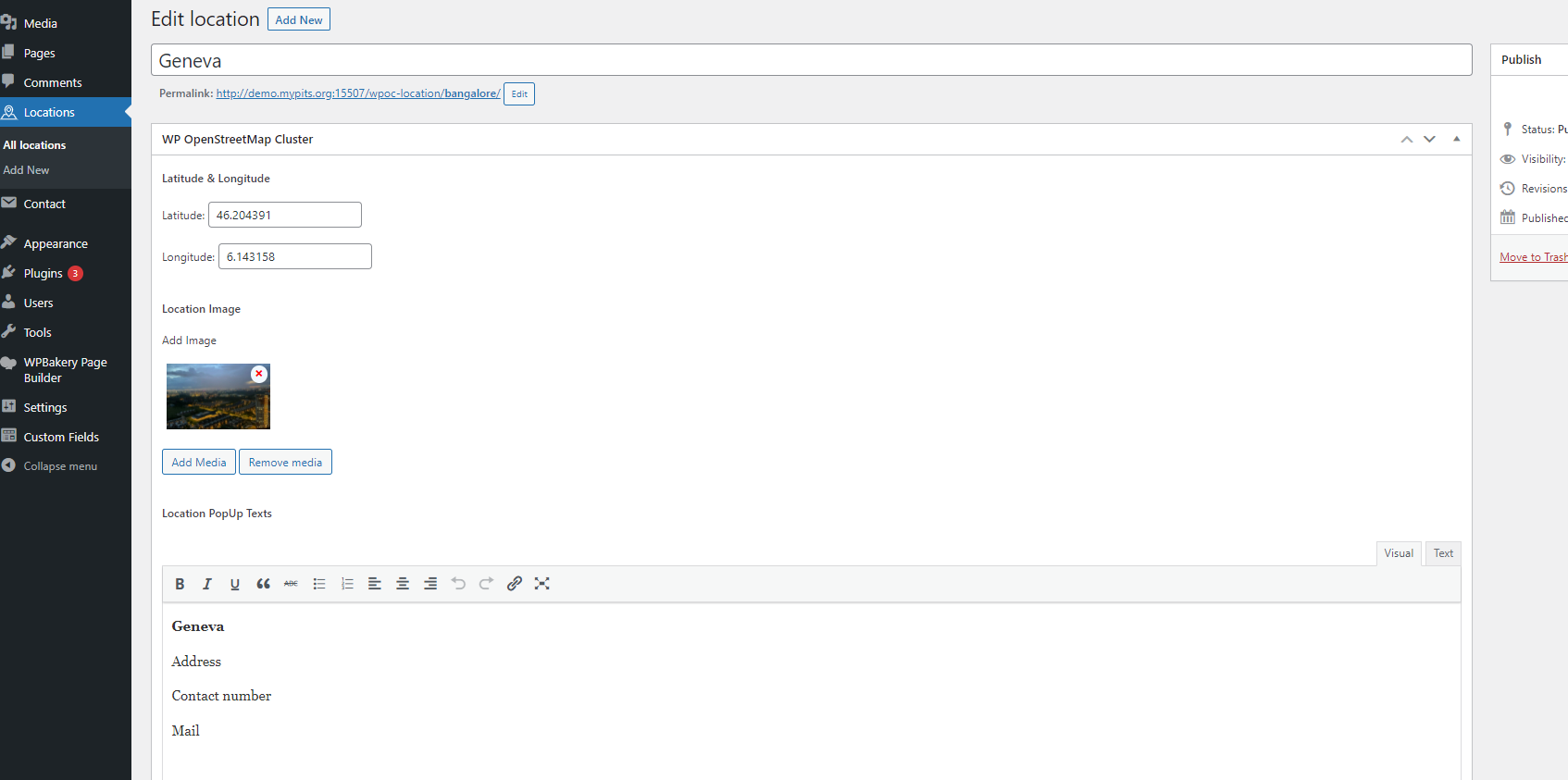Screen dimensions: 1568x780
Task: Click the undo arrow in editor
Action: (x=458, y=584)
